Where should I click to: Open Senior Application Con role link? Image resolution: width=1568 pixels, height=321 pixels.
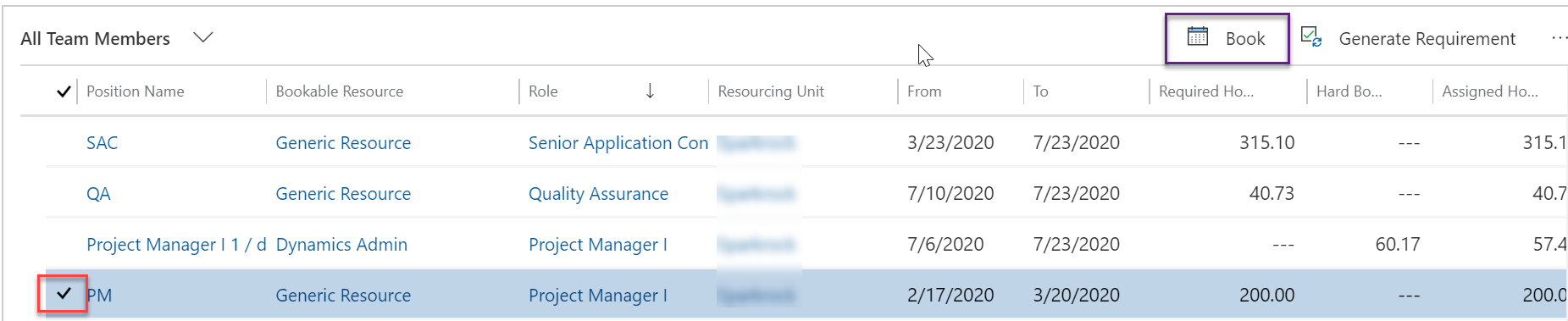click(618, 142)
